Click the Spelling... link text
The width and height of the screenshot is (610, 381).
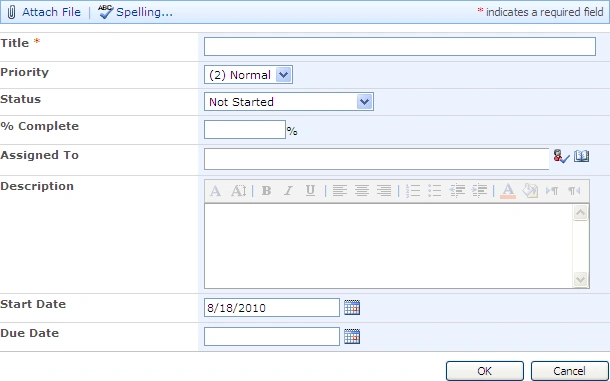[x=144, y=12]
